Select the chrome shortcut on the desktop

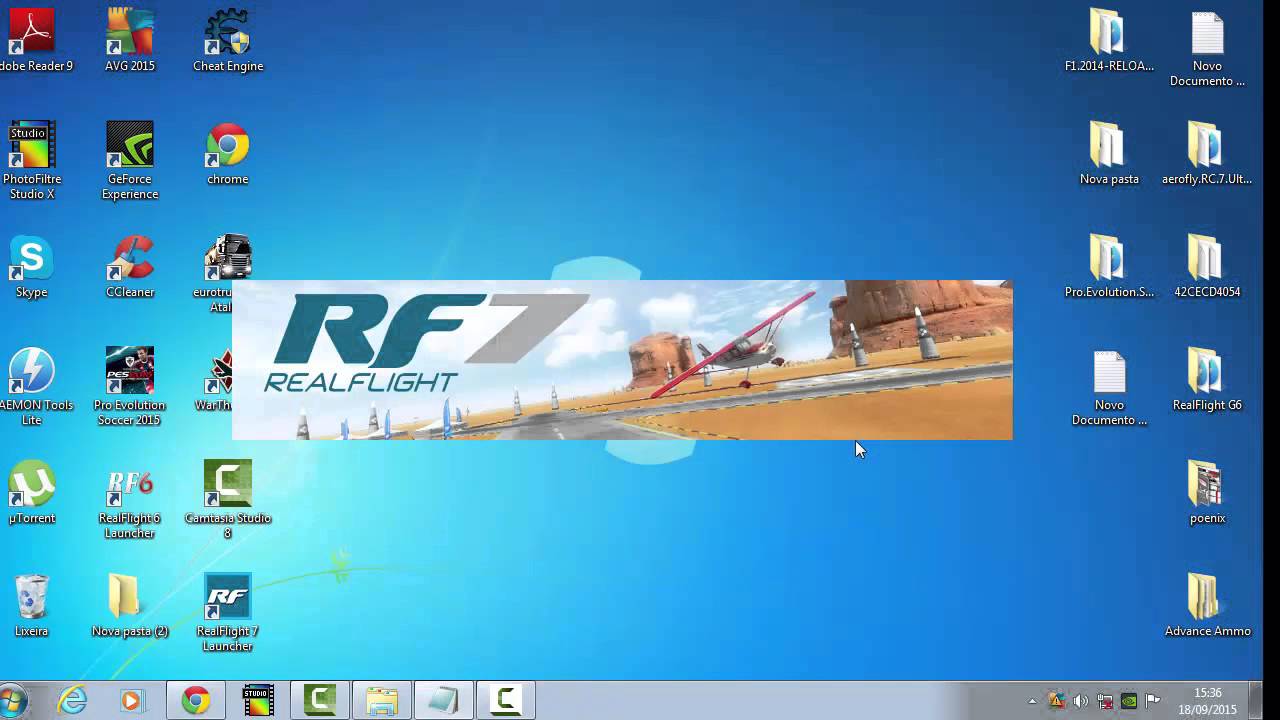pos(228,155)
